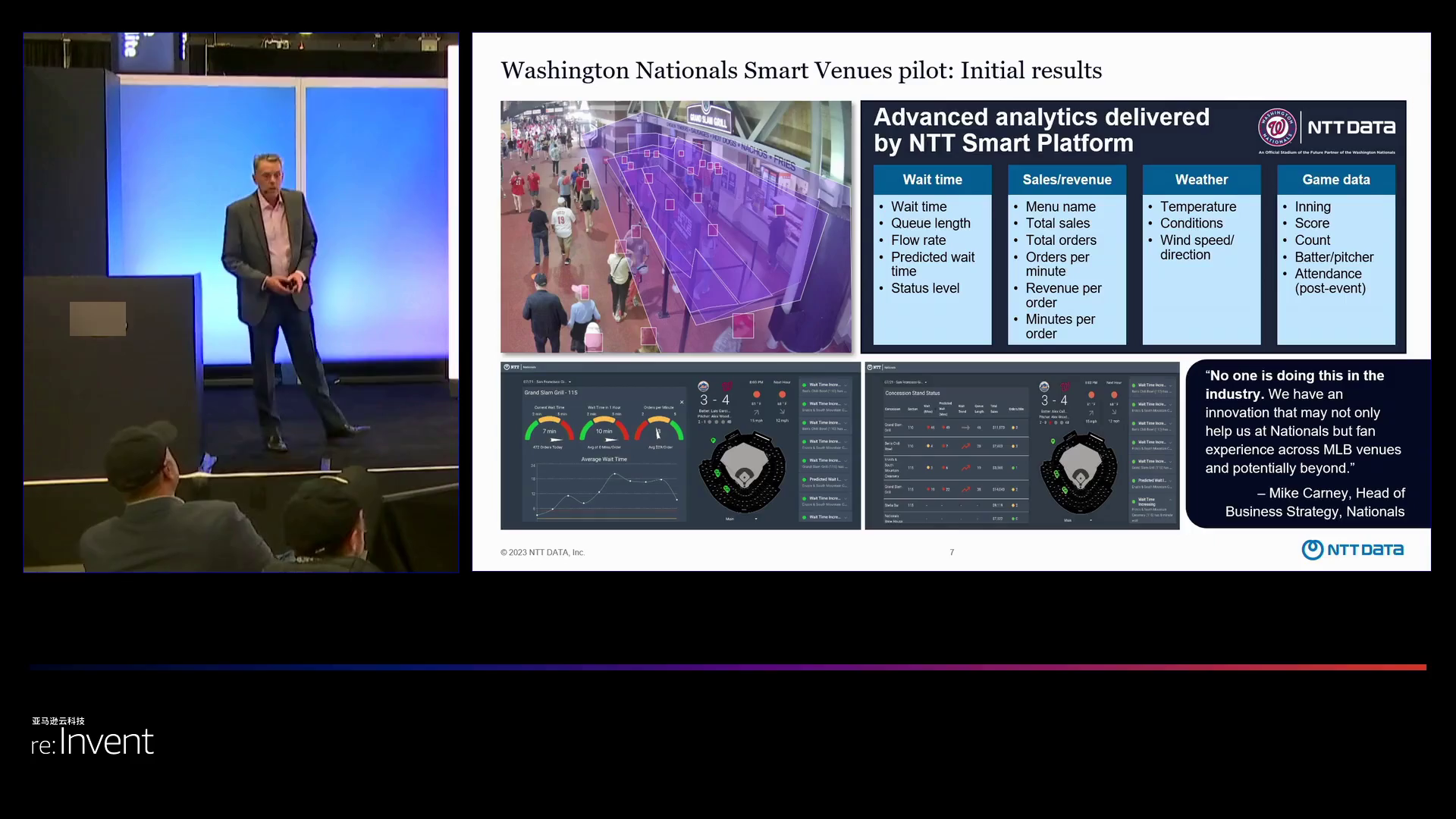1456x819 pixels.
Task: Click the 'Menu name' bullet
Action: (1060, 206)
